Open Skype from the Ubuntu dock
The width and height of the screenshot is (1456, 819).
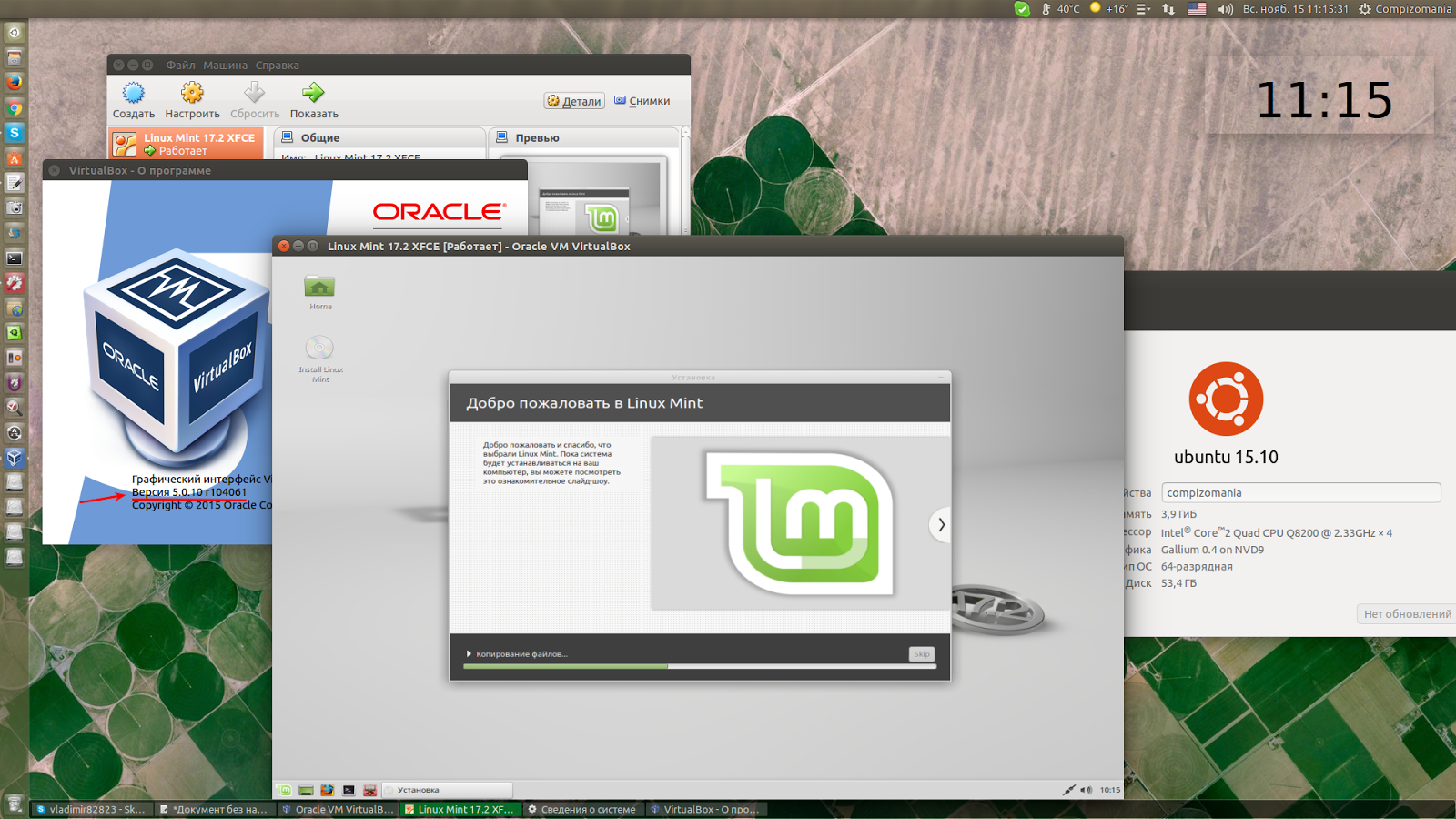[x=14, y=133]
